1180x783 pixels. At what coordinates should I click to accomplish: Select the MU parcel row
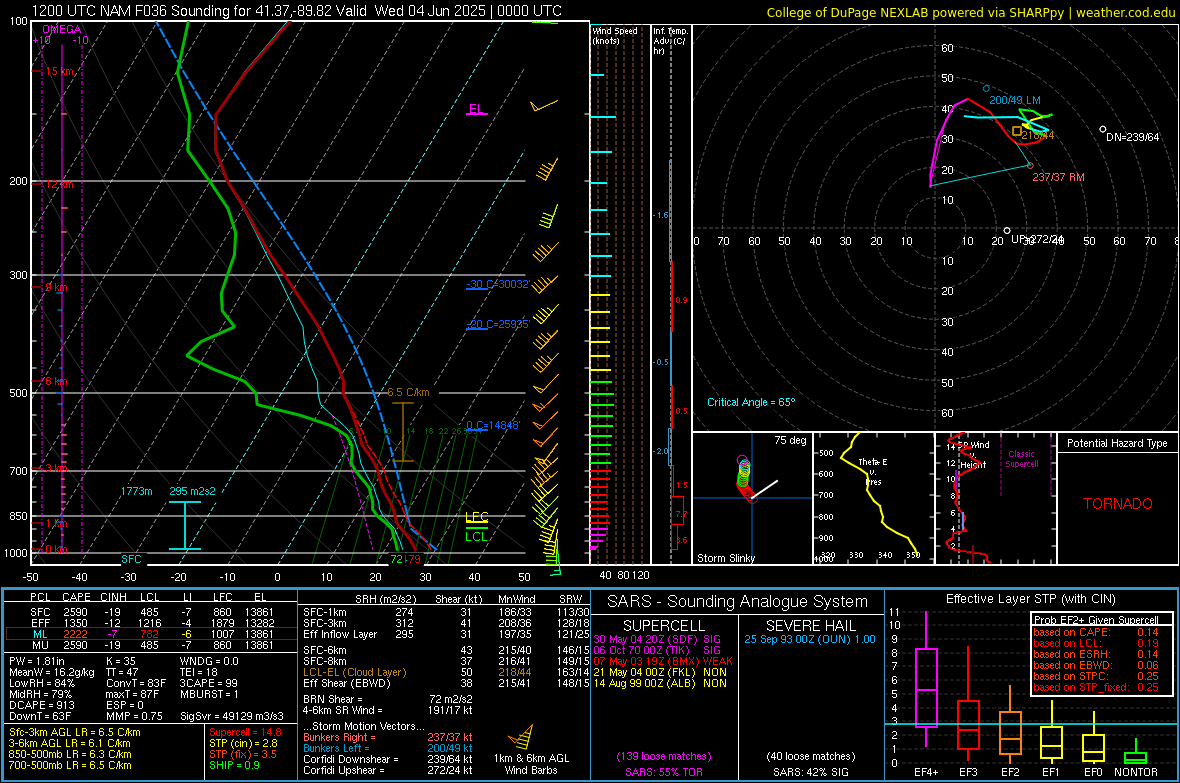tap(151, 644)
